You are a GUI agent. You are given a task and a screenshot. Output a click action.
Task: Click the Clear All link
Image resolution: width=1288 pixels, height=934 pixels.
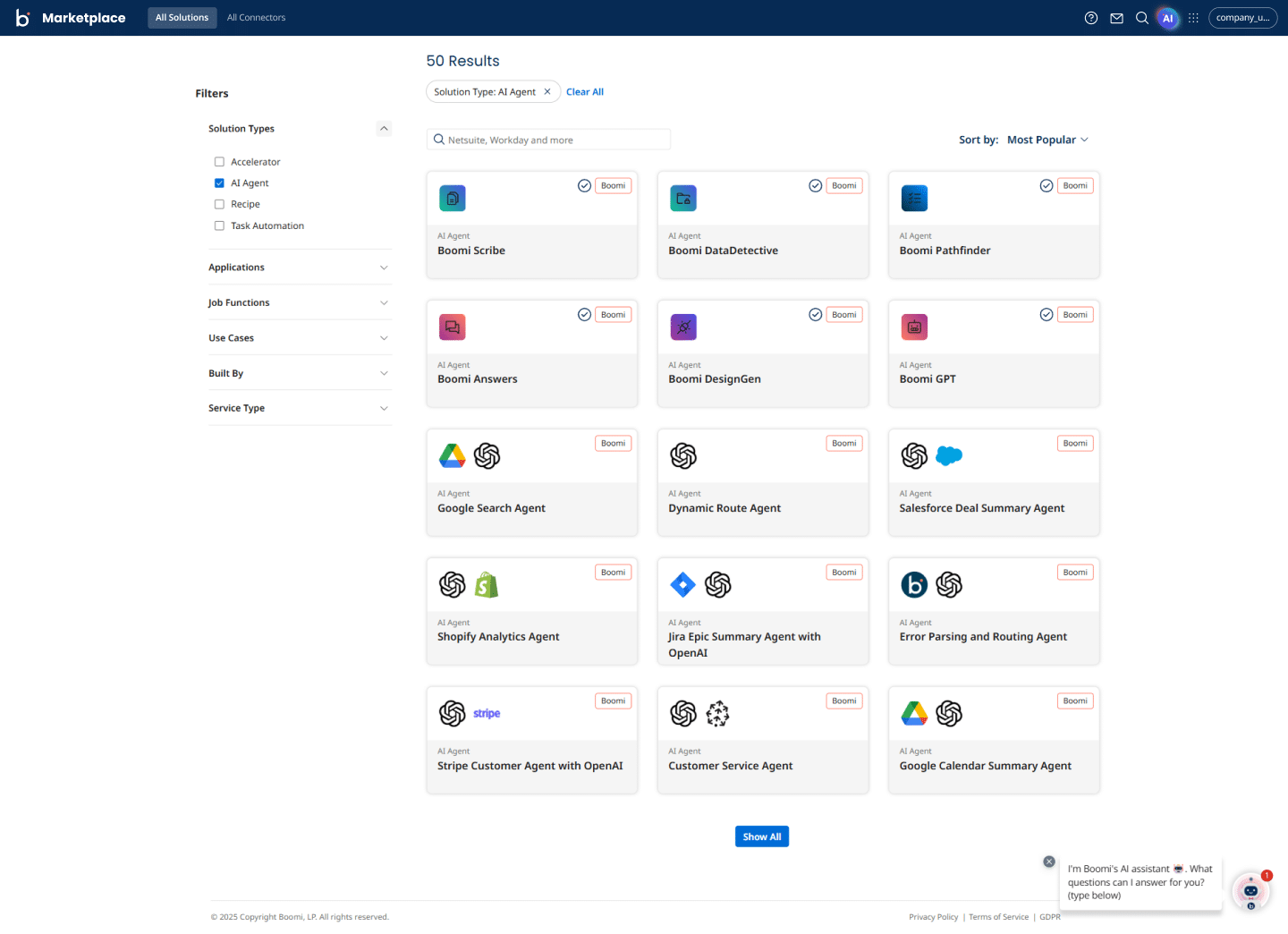coord(585,92)
